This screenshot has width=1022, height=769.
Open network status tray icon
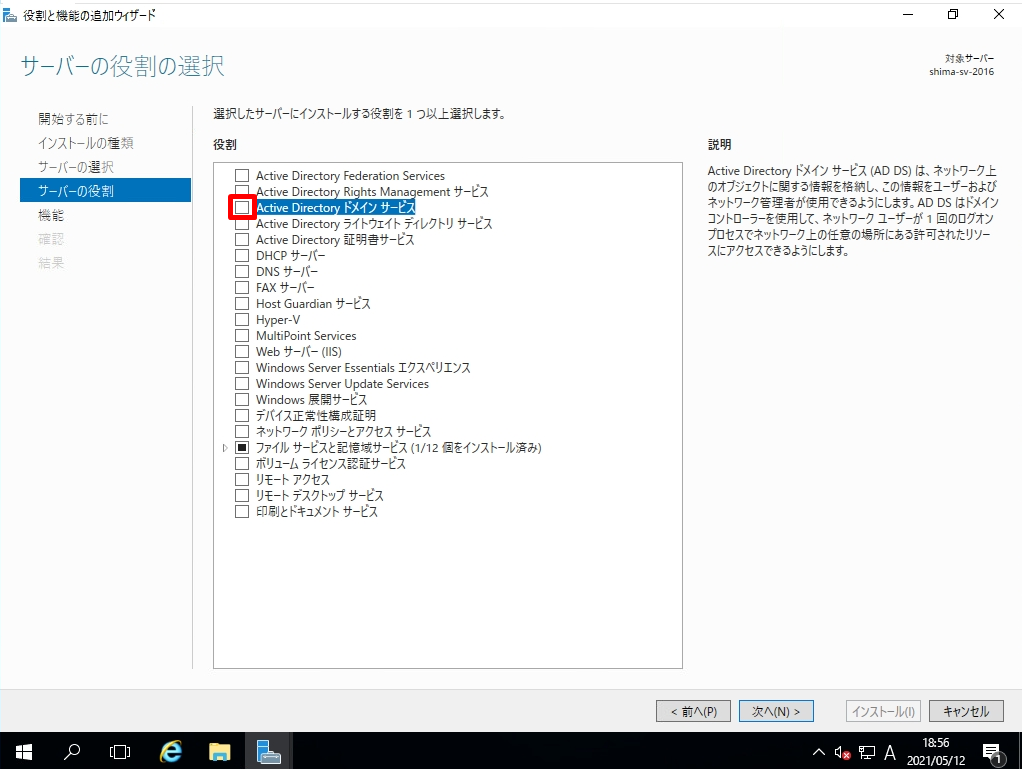[x=866, y=753]
